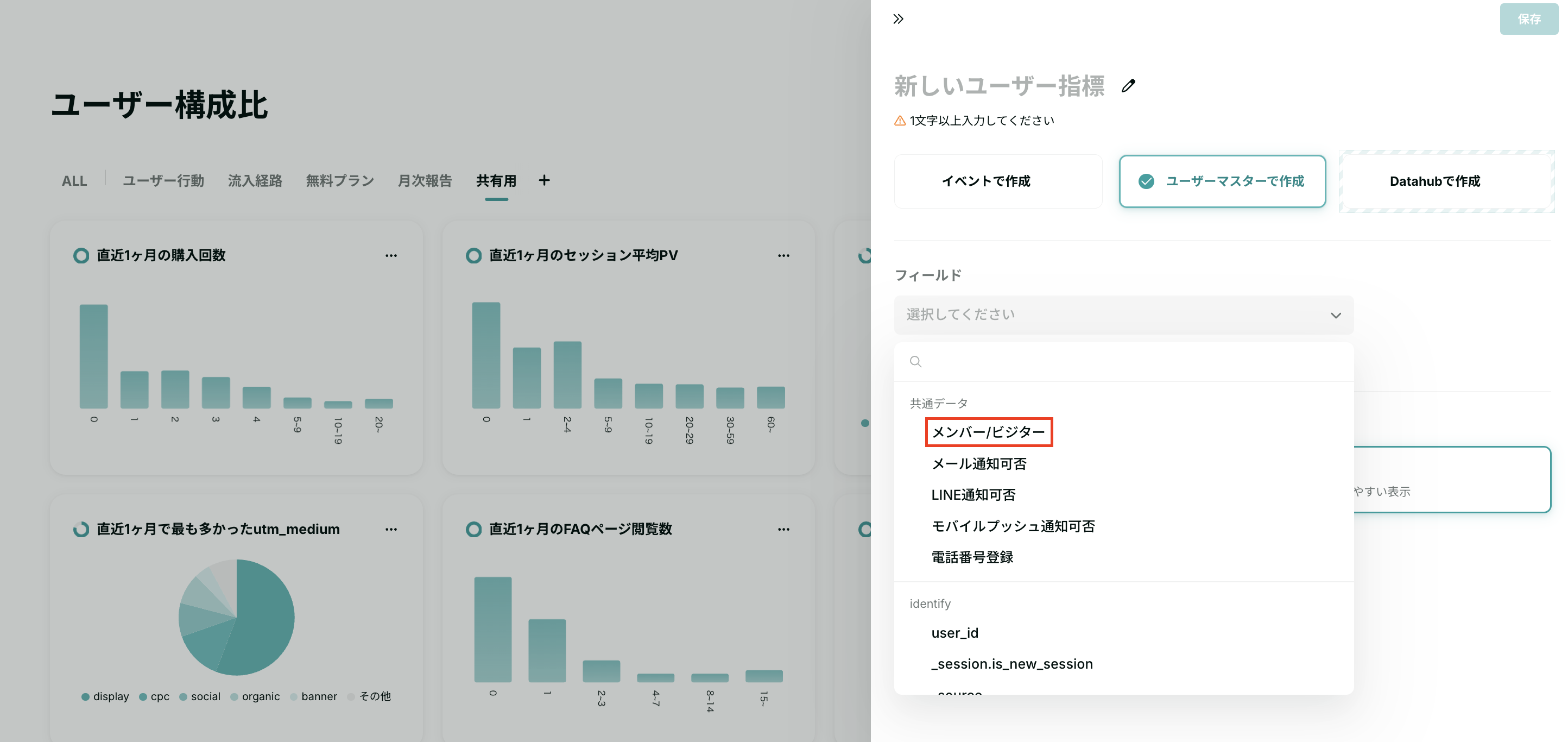
Task: Click the display legend dot
Action: pyautogui.click(x=85, y=697)
